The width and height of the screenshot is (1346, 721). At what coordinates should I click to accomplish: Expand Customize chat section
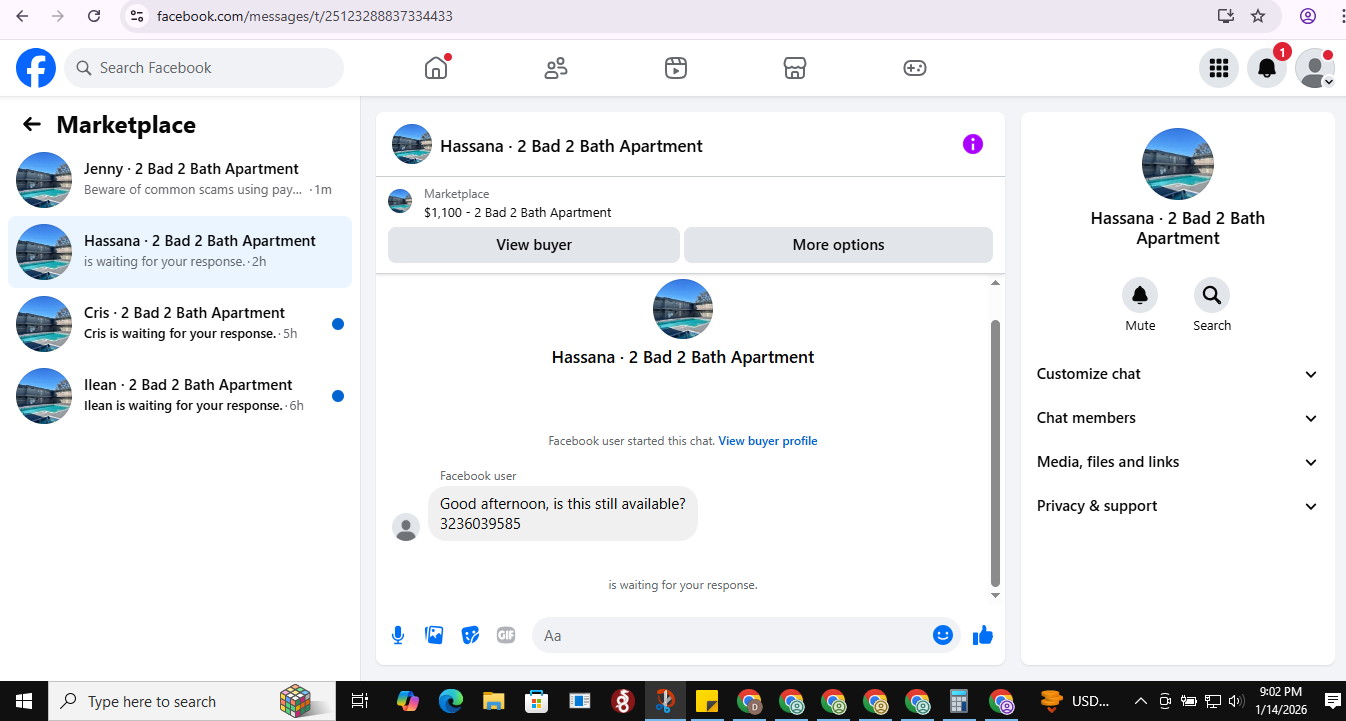coord(1178,374)
